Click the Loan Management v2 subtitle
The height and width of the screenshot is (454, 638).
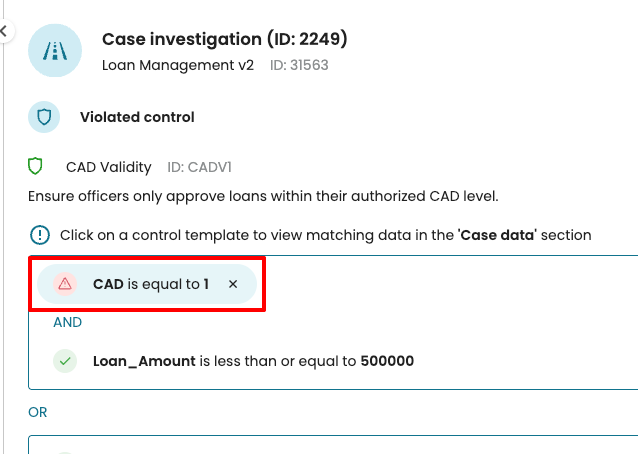pos(178,65)
